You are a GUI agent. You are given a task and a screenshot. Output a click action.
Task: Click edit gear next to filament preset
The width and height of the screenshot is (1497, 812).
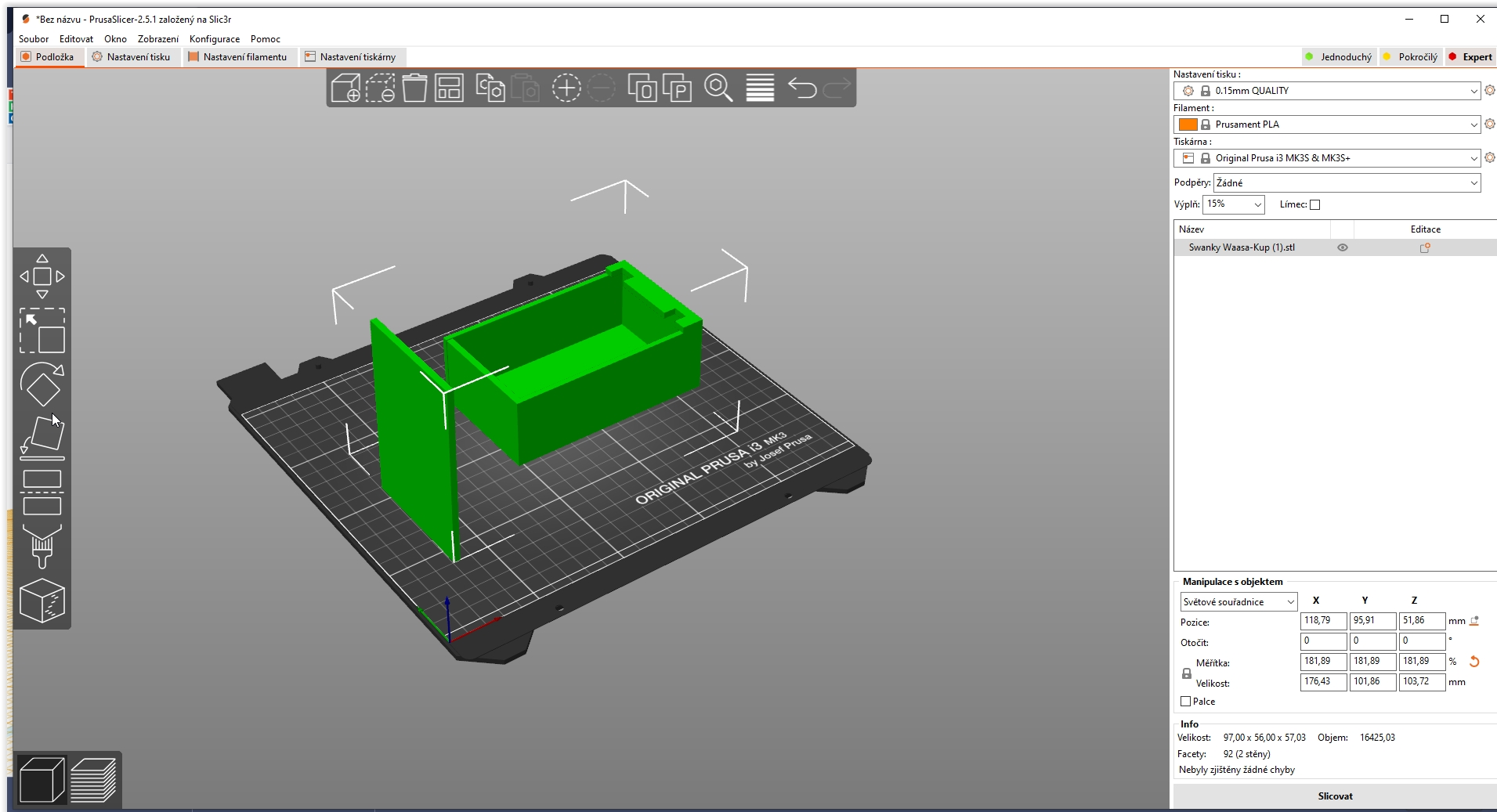point(1490,125)
